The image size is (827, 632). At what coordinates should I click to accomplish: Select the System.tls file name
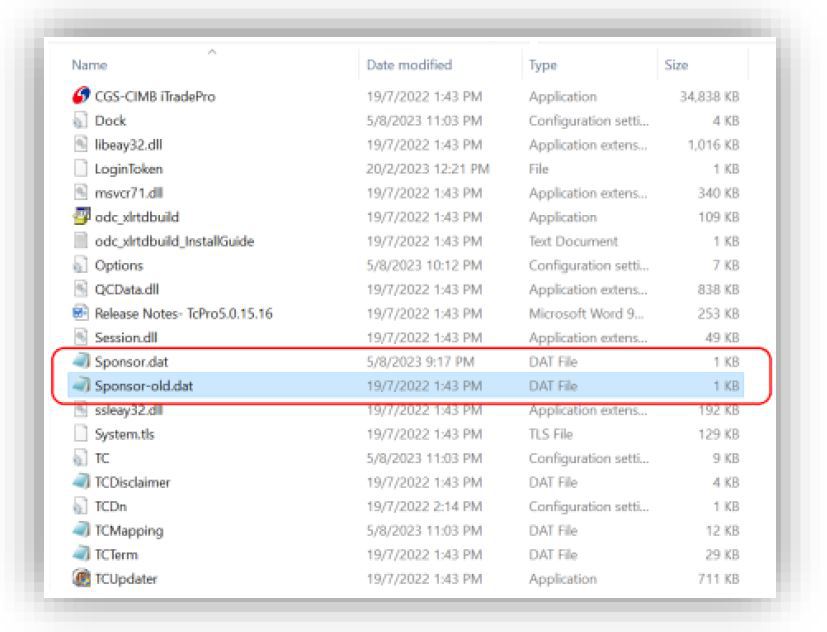tap(125, 434)
